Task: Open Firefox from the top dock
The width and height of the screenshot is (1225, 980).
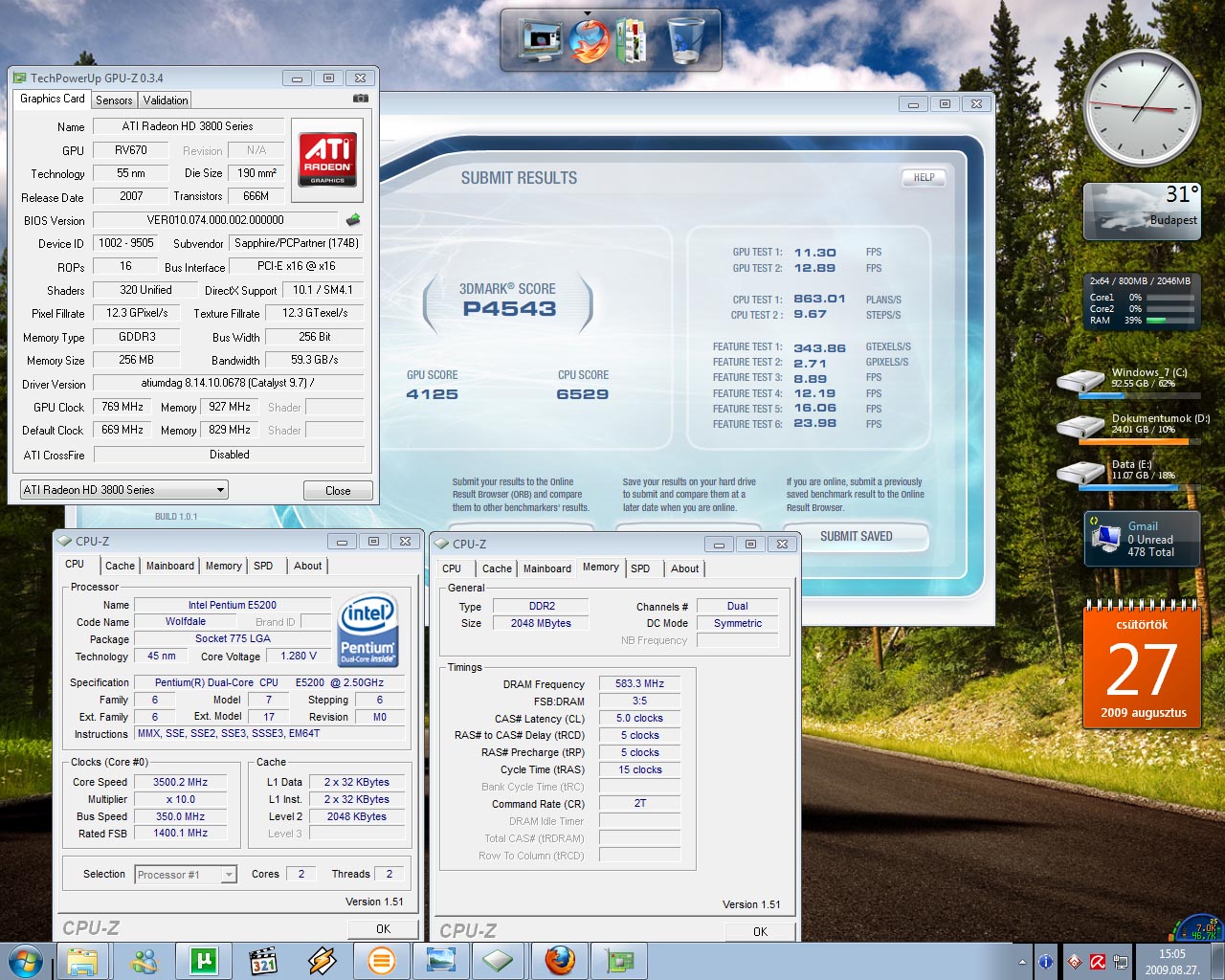Action: tap(588, 40)
